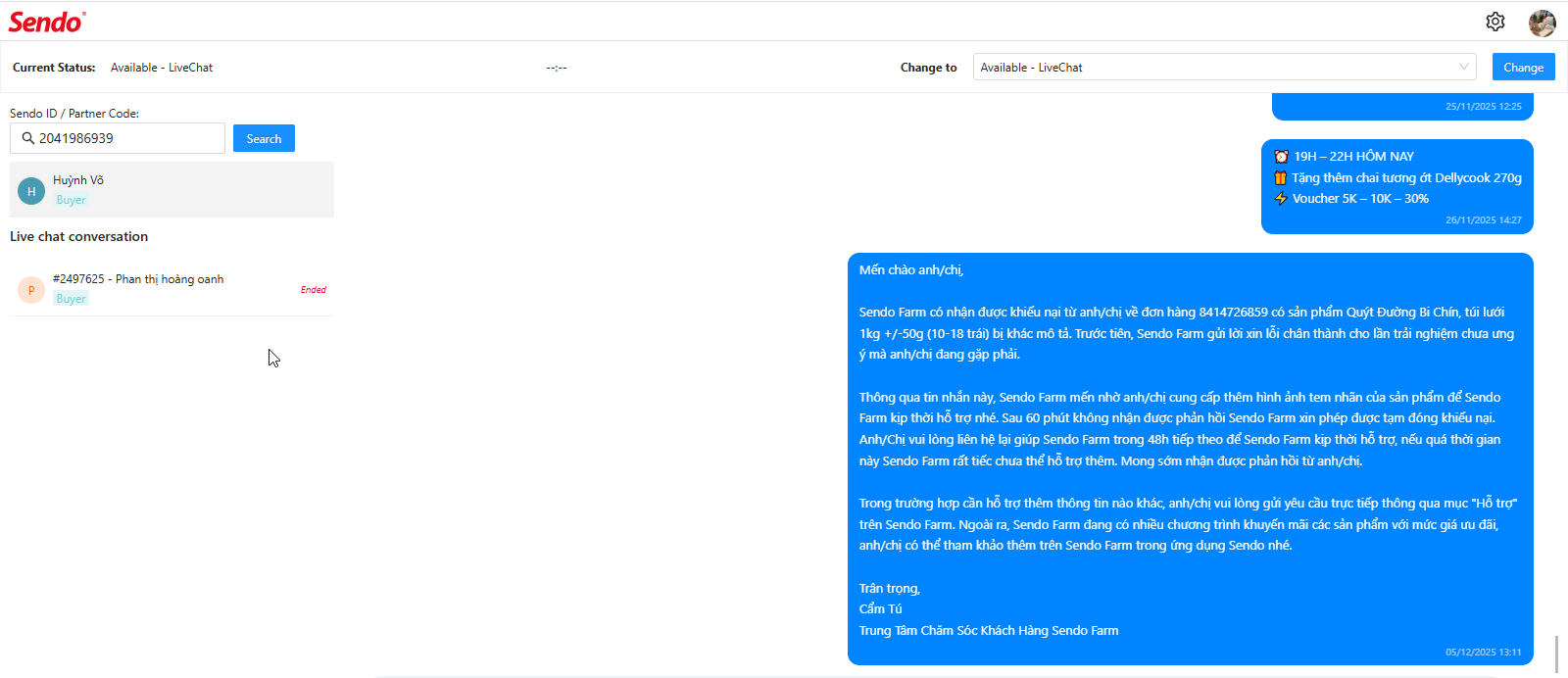Open conversation #2497625 - Phan thị hoàng oanh

tap(171, 289)
